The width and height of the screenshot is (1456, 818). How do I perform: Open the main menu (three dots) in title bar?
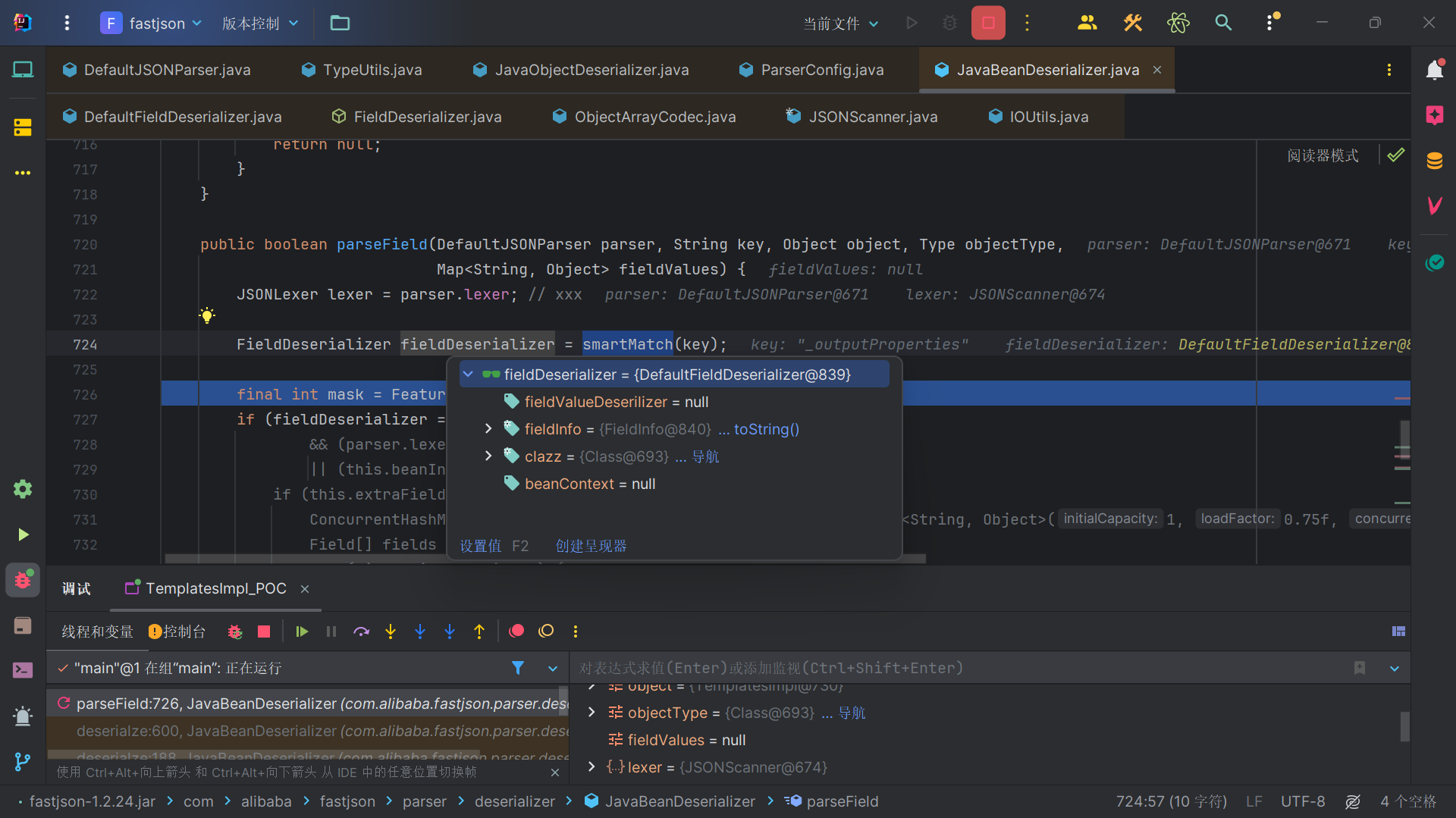click(67, 23)
